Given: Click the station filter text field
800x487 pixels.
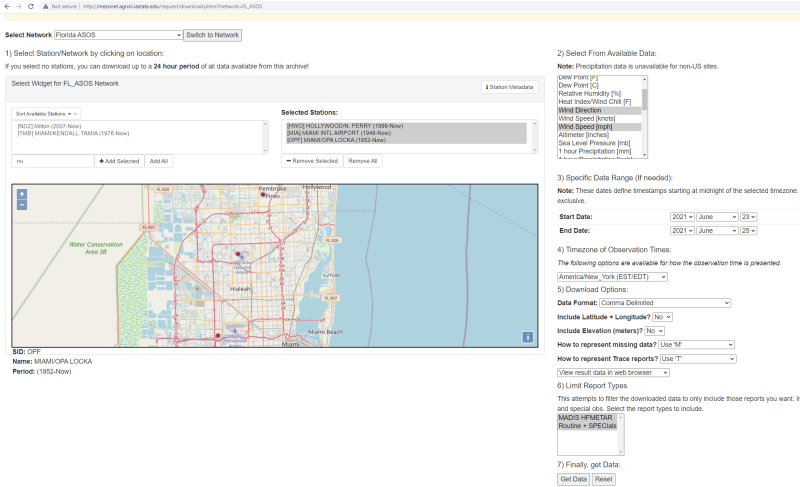Looking at the screenshot, I should pyautogui.click(x=53, y=161).
